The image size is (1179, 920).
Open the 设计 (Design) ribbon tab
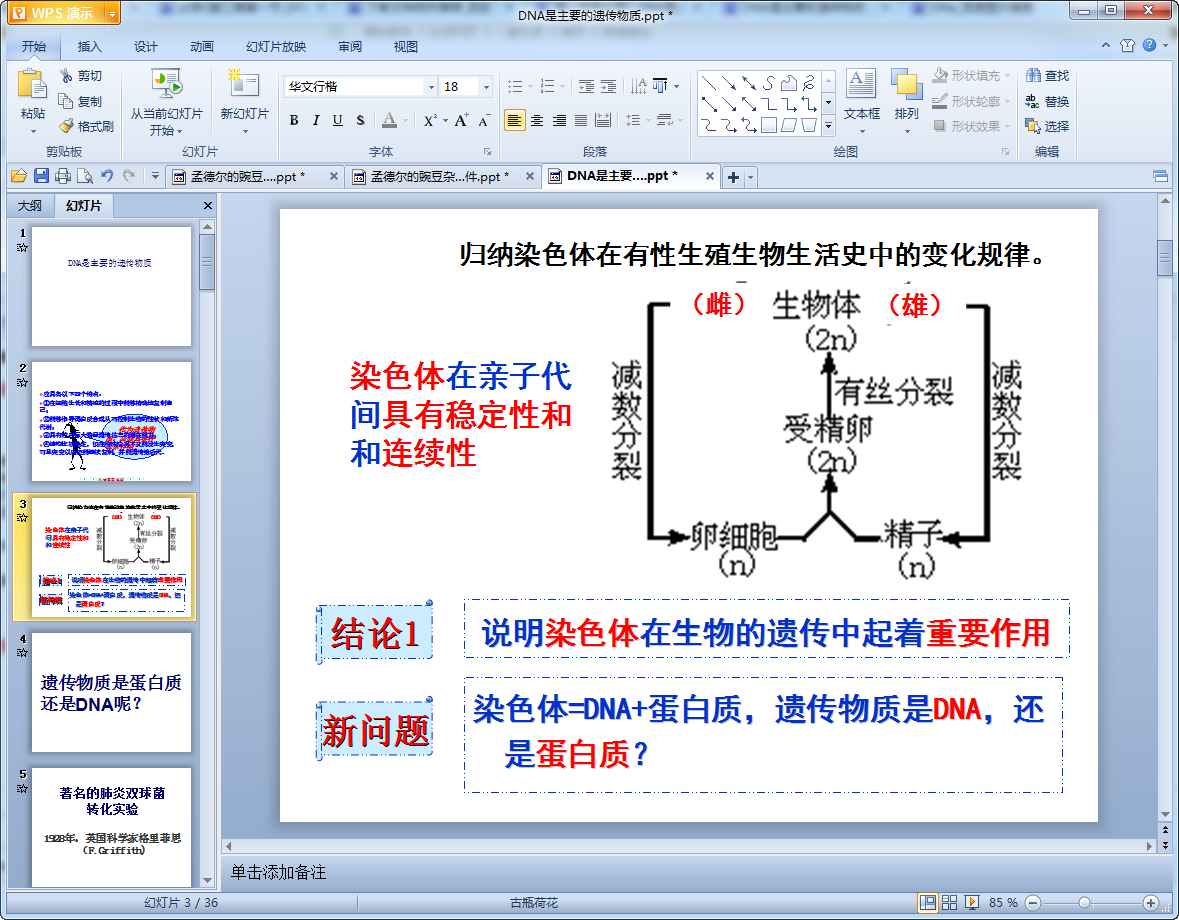click(146, 47)
